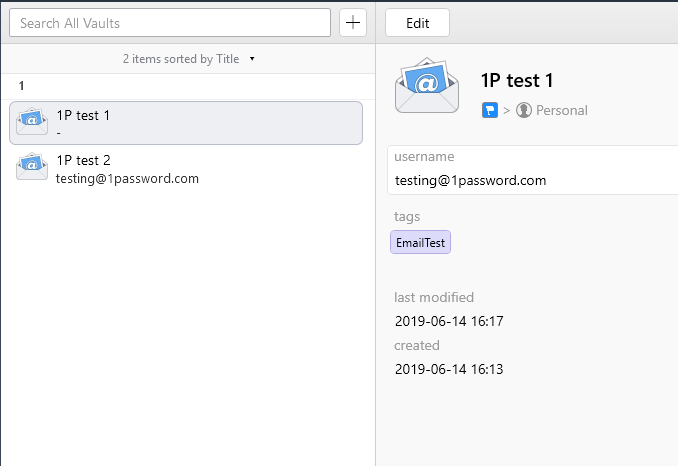Open the sort order dropdown arrow
678x466 pixels.
252,59
